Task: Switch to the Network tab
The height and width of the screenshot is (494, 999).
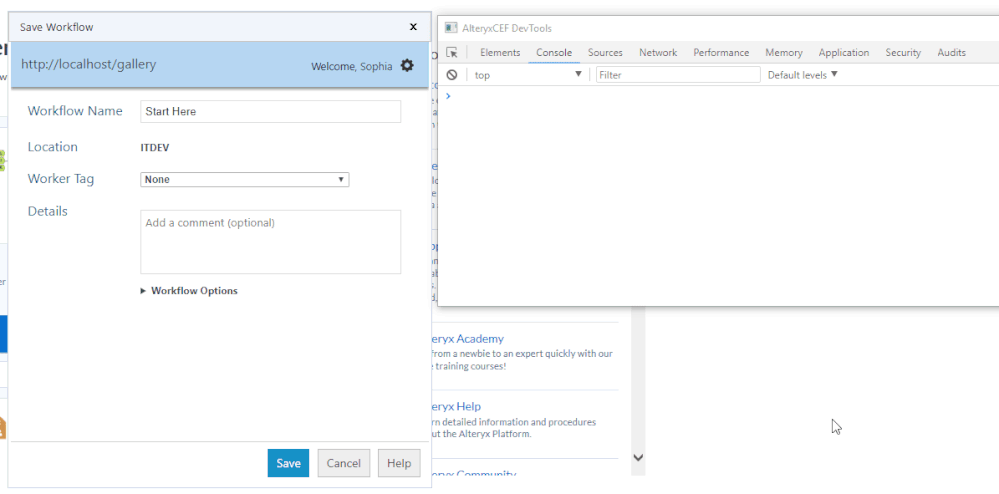Action: point(658,53)
